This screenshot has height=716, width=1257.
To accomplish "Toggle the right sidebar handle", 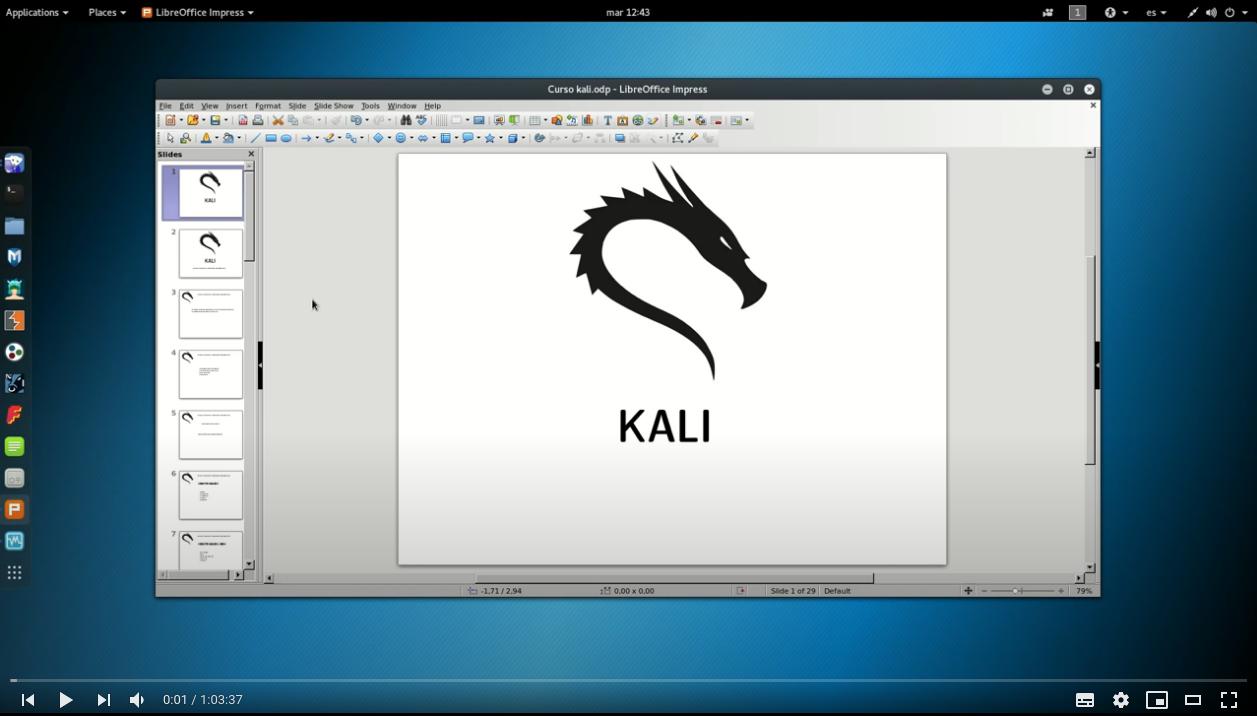I will 1097,365.
